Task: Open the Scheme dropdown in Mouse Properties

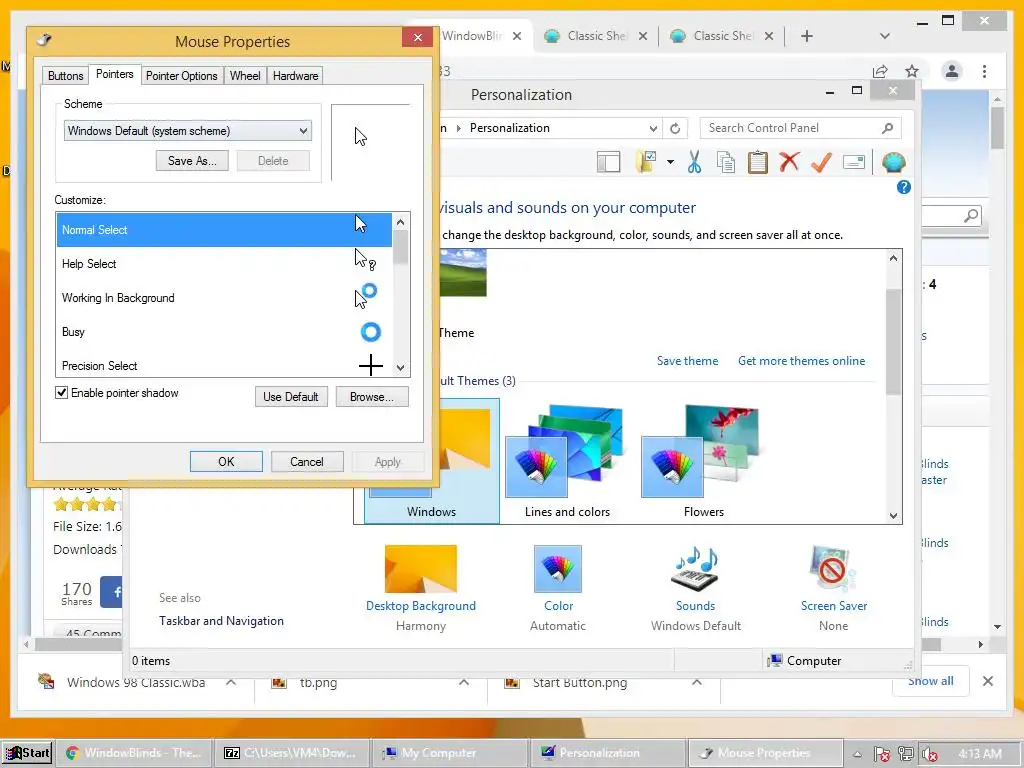Action: point(187,131)
